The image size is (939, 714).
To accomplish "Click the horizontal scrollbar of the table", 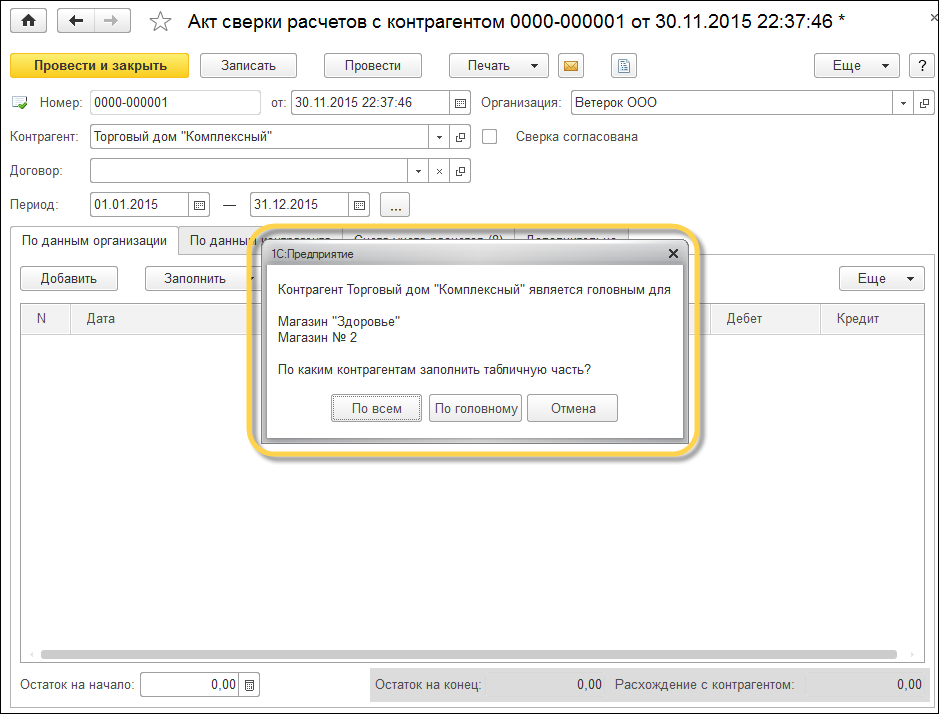I will pyautogui.click(x=468, y=655).
